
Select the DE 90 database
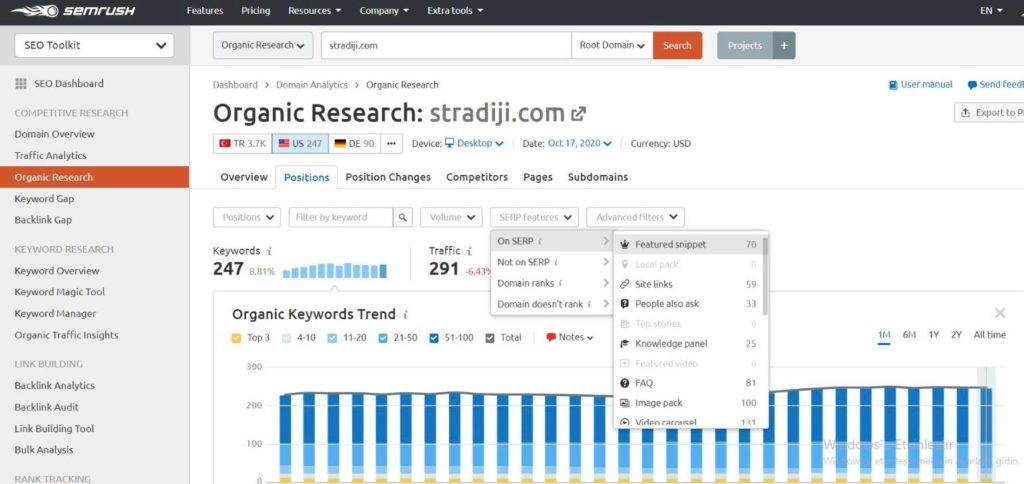pos(354,144)
